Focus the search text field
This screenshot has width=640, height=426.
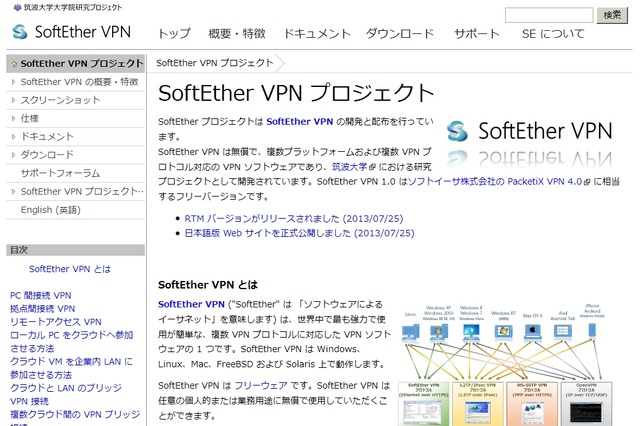(549, 15)
